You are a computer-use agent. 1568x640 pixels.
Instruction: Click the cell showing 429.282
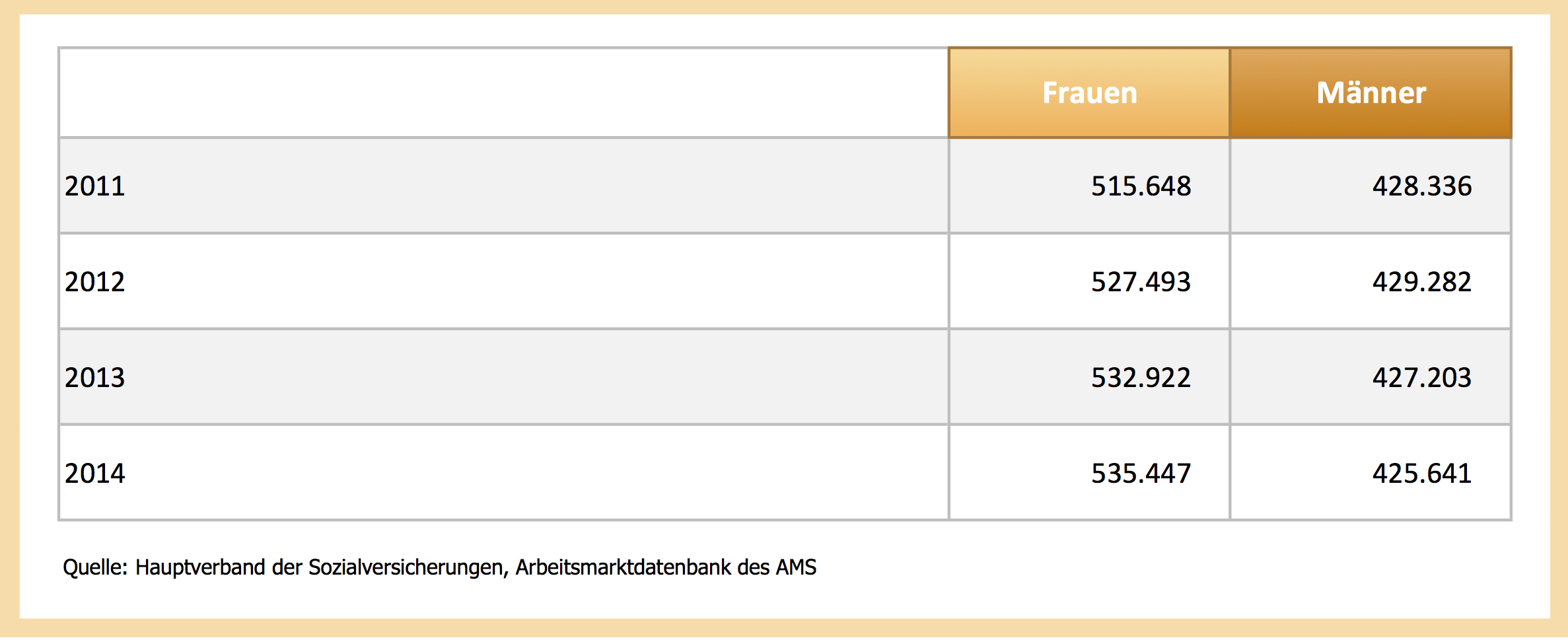tap(1421, 282)
